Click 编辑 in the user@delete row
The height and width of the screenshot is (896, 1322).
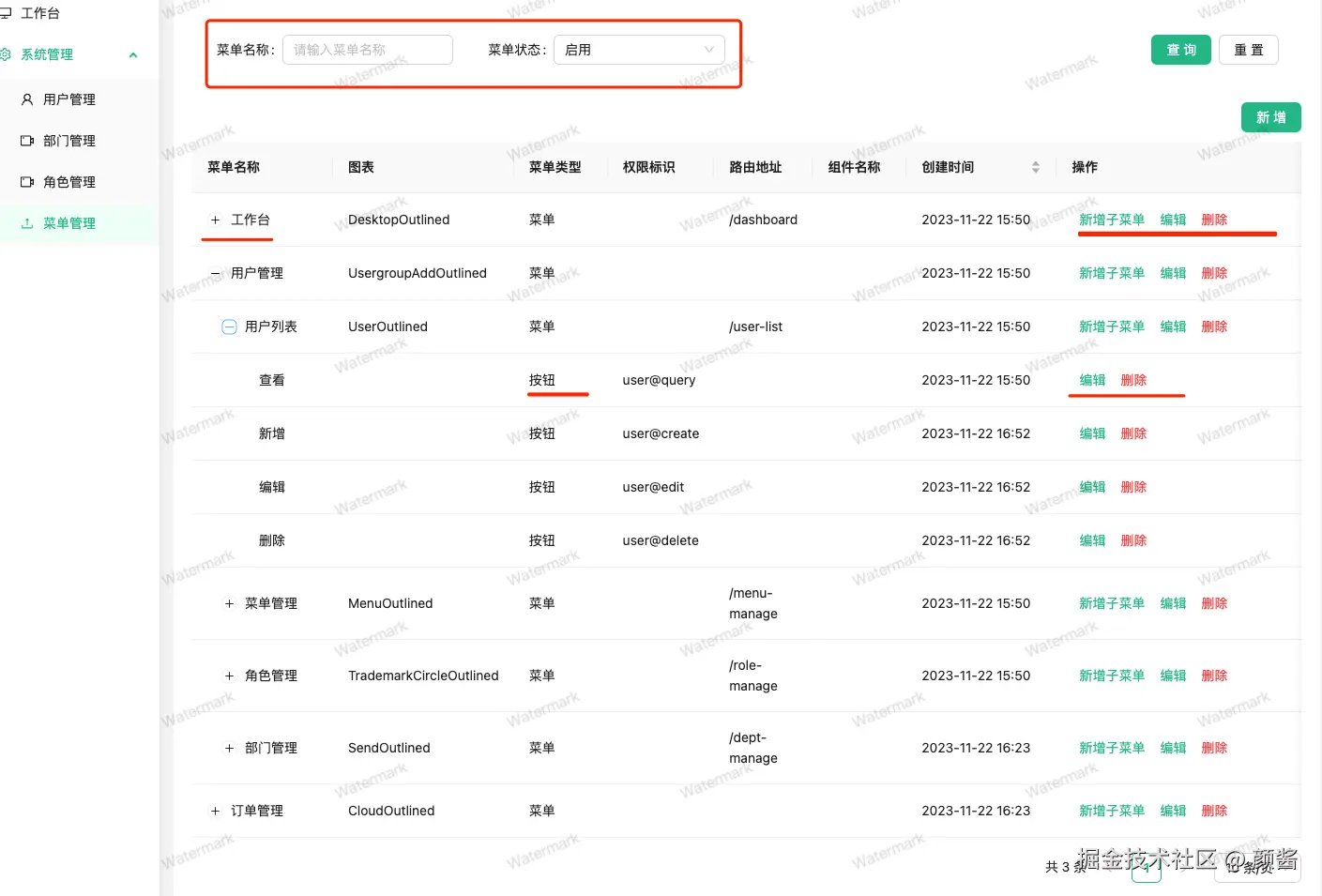click(x=1092, y=540)
